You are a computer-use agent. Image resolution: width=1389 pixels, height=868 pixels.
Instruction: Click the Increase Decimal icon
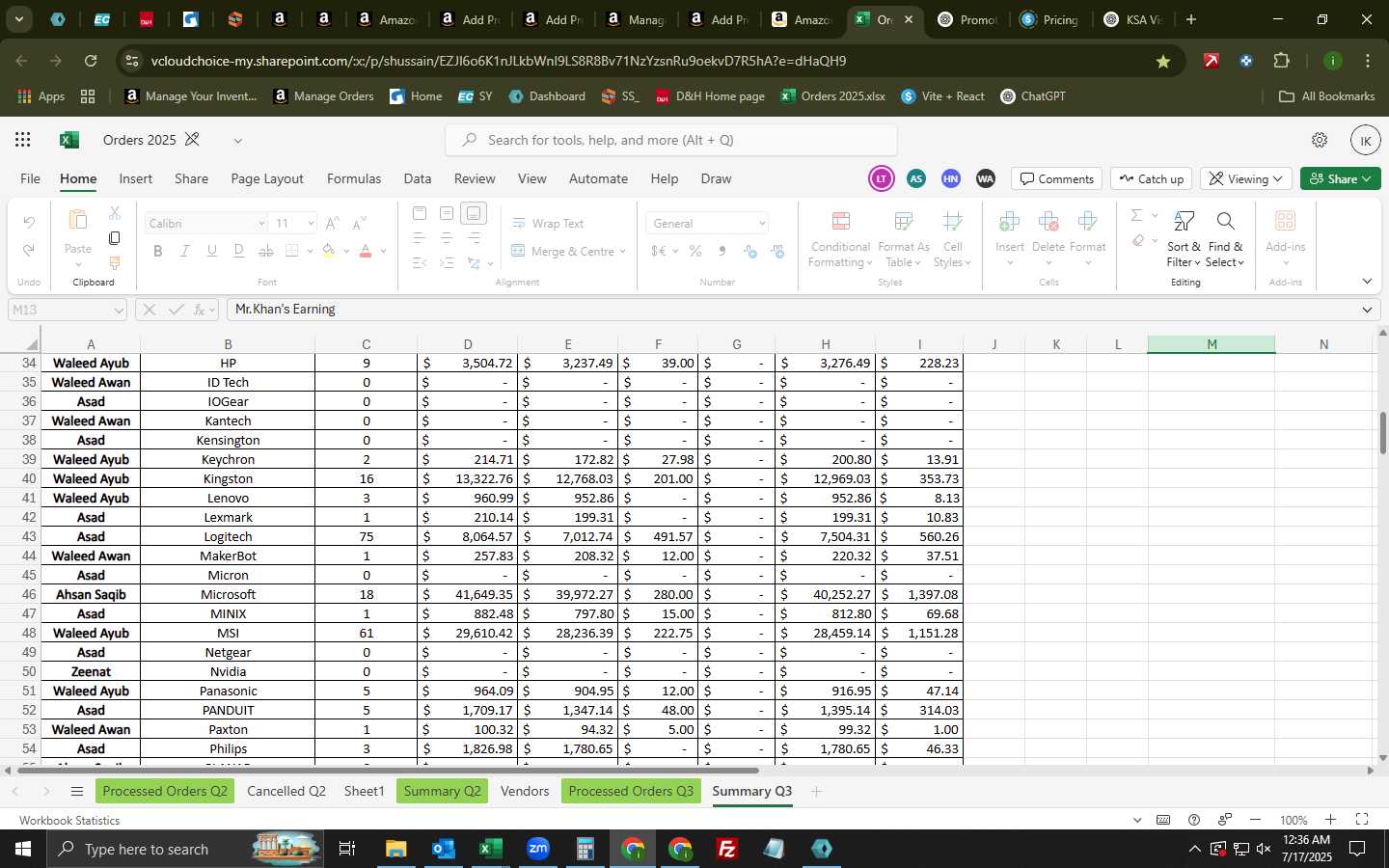pos(750,251)
